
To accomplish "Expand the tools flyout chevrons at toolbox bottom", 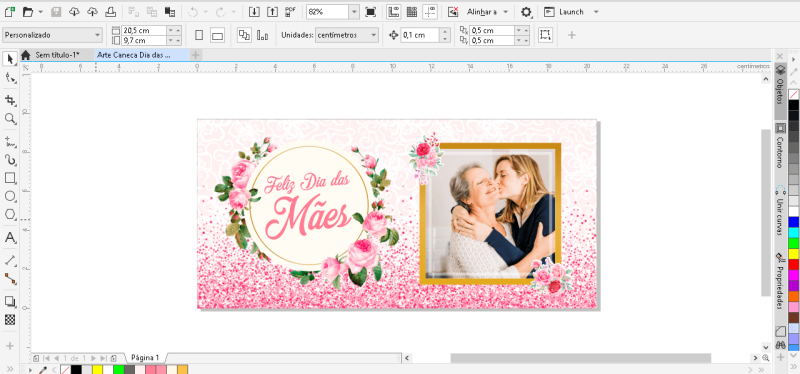I will coord(10,368).
